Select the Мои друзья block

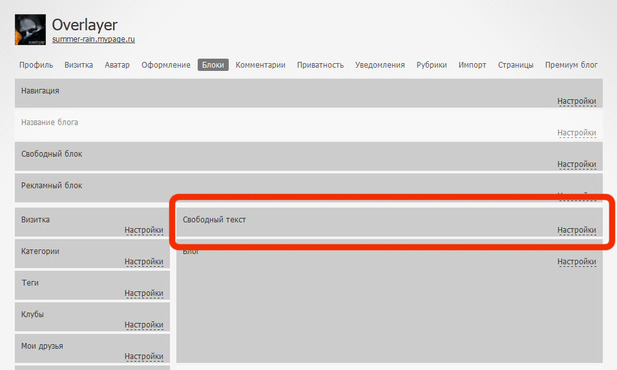(92, 348)
